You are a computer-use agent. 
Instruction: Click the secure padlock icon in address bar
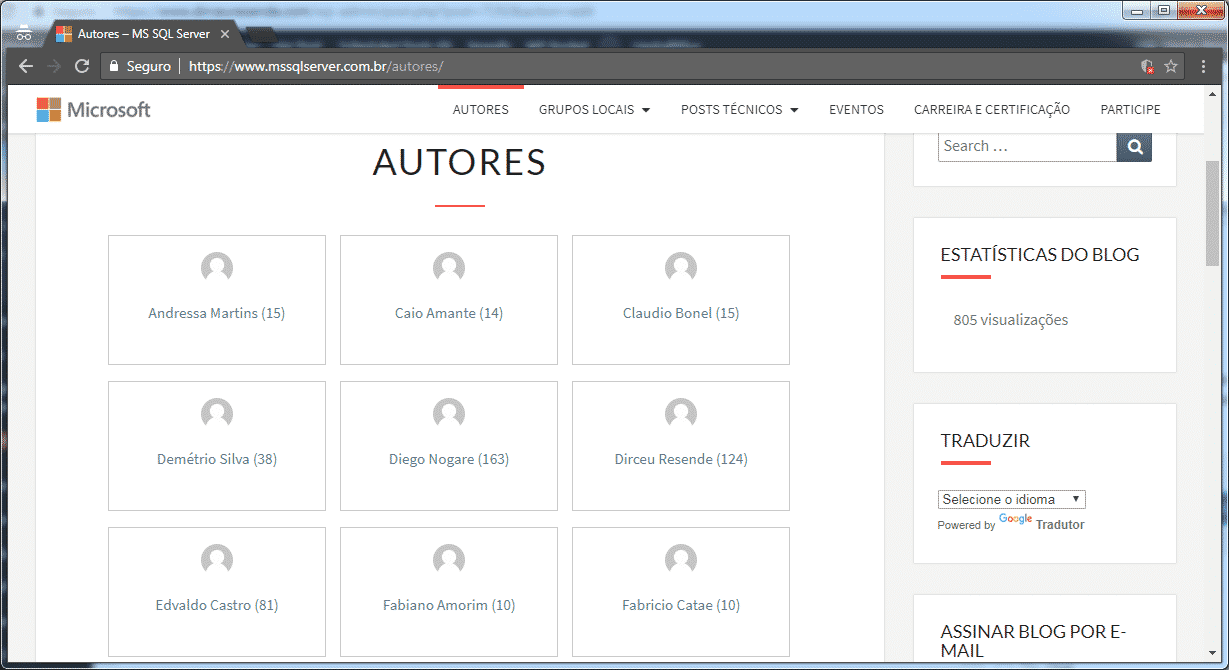click(x=113, y=66)
